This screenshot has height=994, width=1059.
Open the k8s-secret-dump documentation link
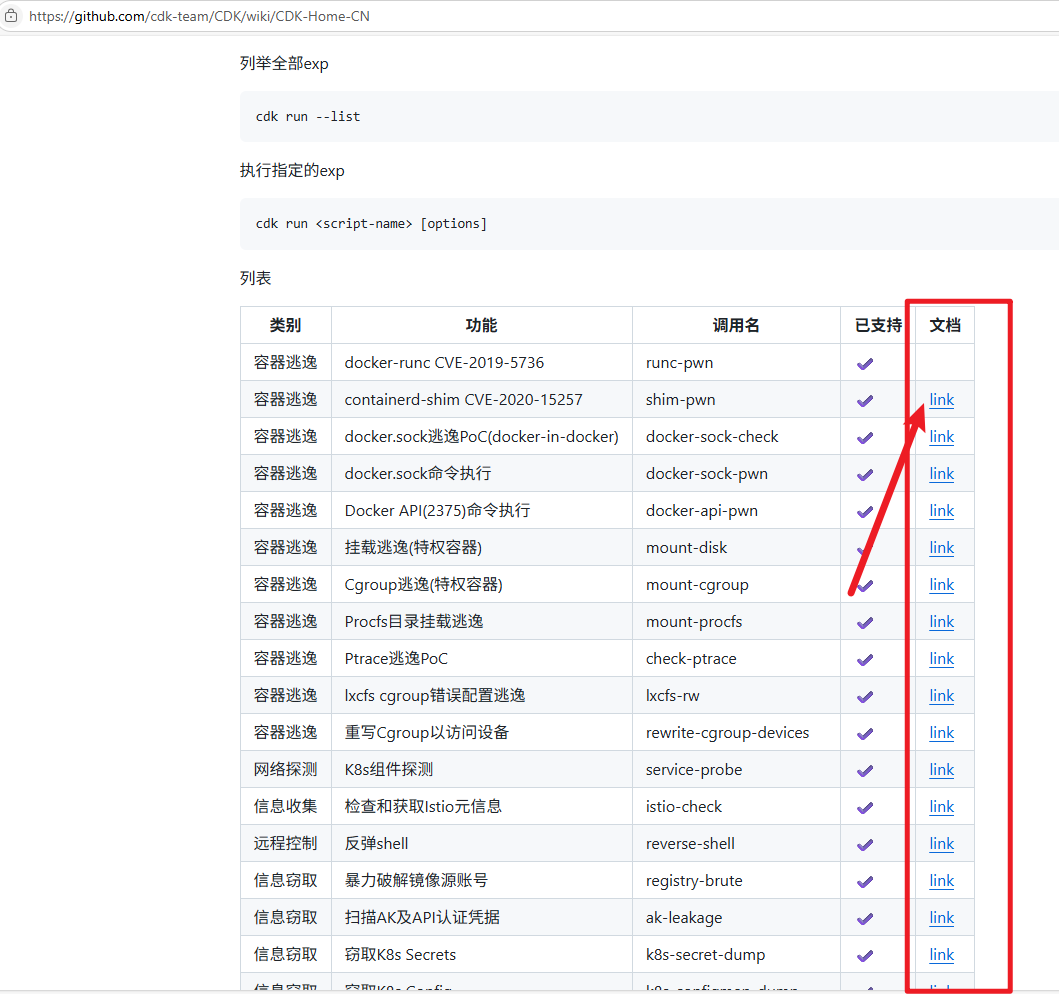[941, 955]
